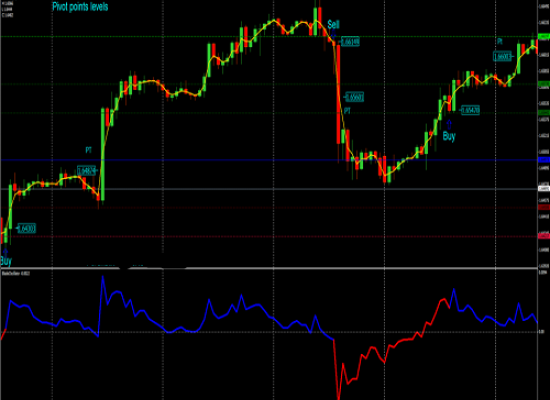Select the Buy label at the chart's bottom-left corner

point(6,261)
